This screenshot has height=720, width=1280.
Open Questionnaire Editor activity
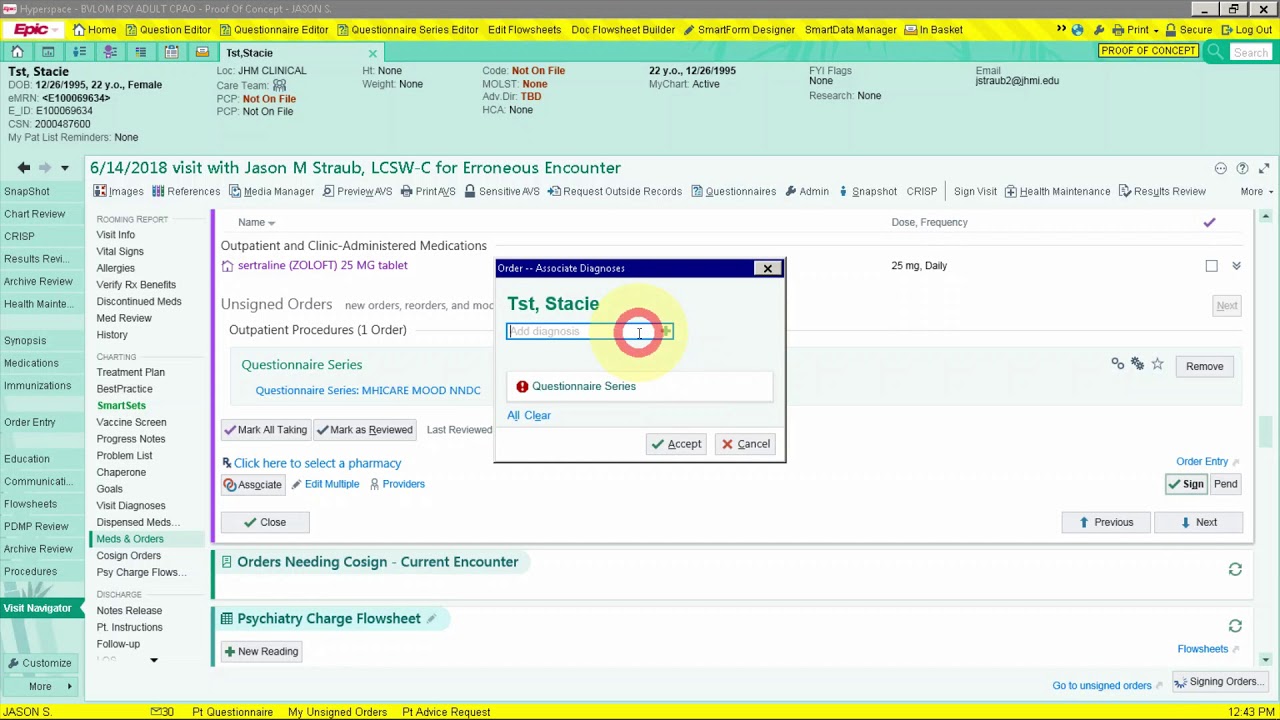pyautogui.click(x=273, y=30)
